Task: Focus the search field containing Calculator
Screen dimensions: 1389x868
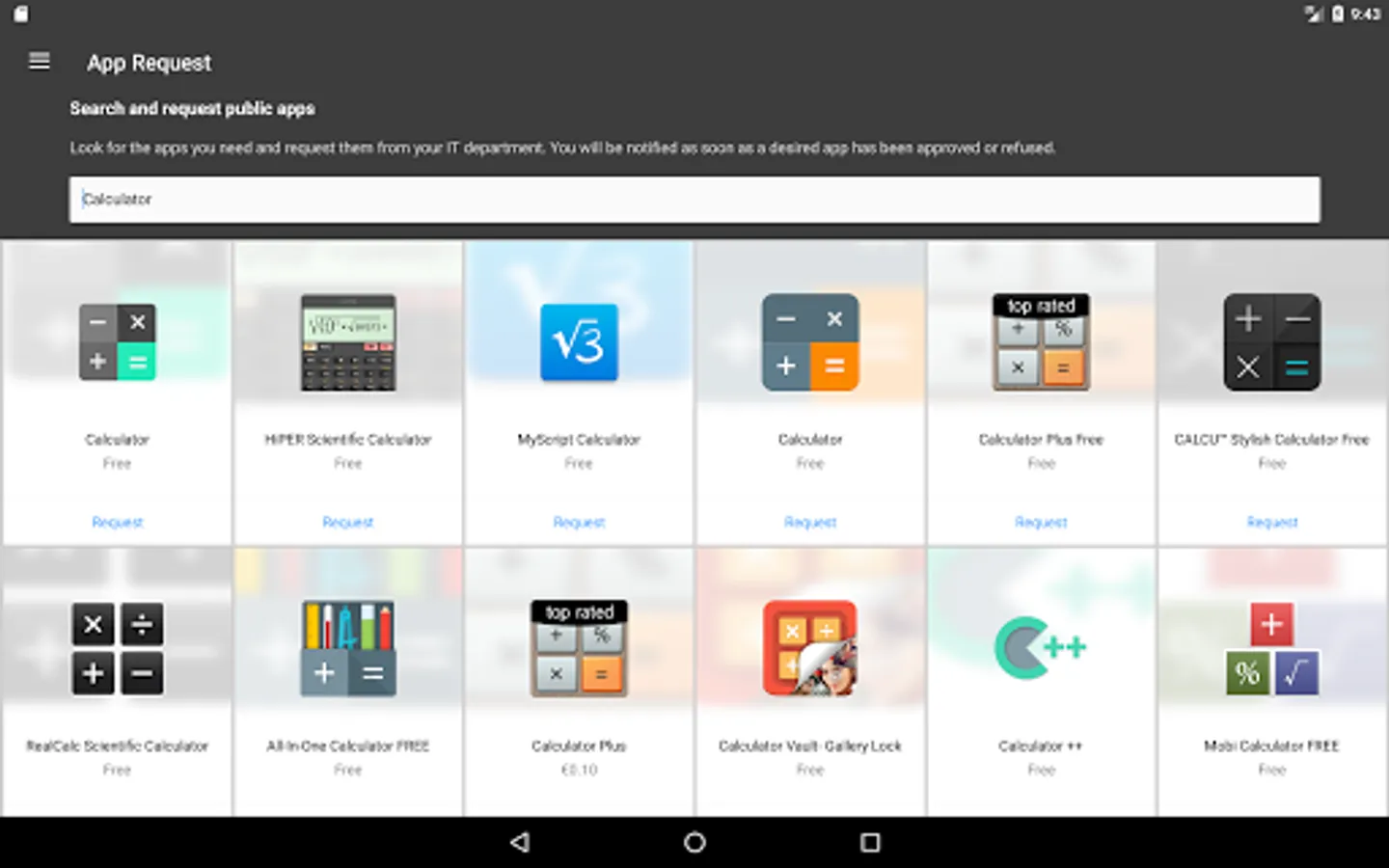Action: (694, 200)
